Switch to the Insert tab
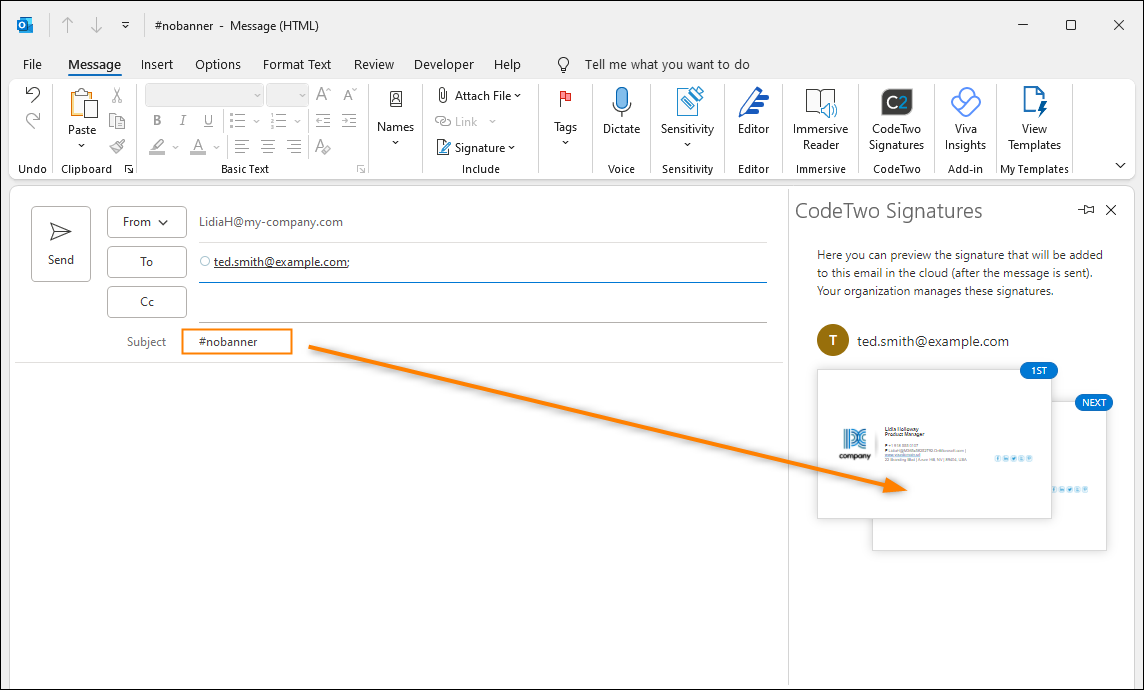Viewport: 1144px width, 690px height. [157, 64]
